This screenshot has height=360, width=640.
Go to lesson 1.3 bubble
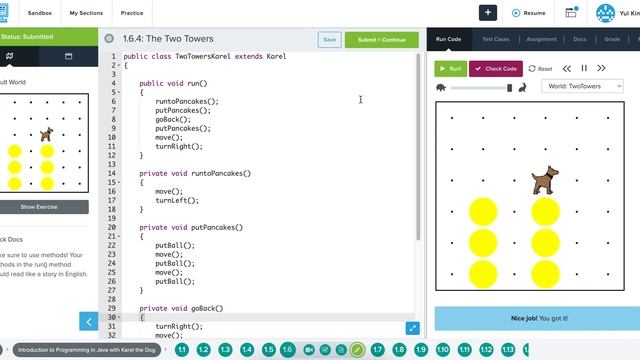click(225, 350)
